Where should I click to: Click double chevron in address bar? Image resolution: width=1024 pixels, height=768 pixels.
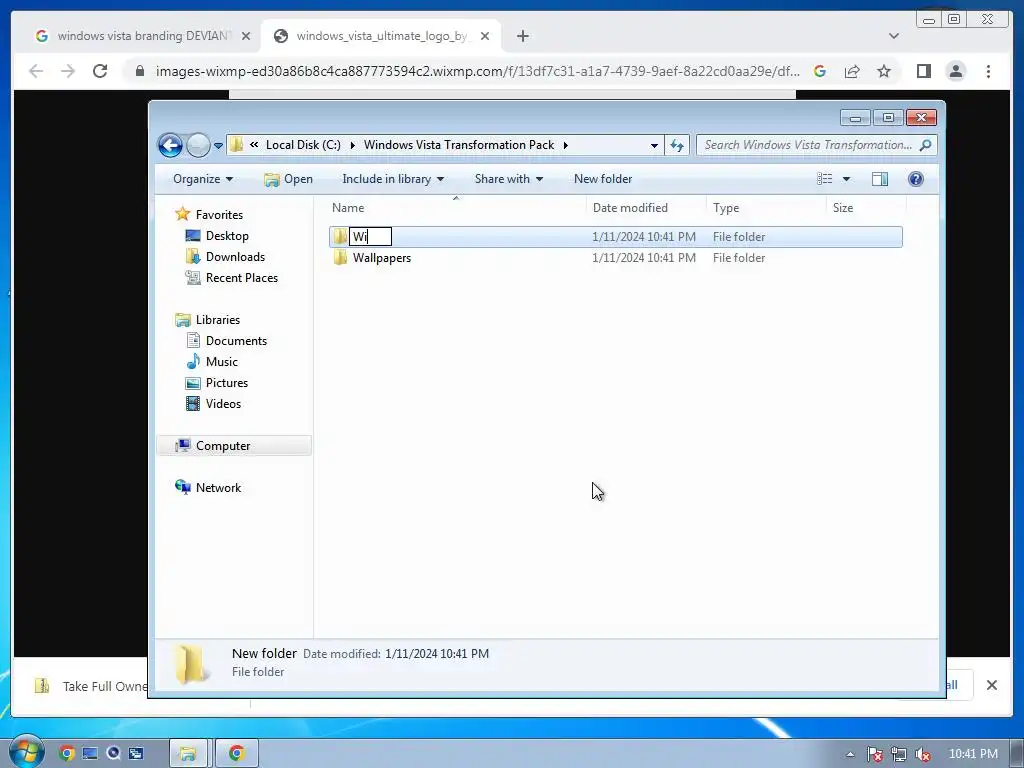254,145
